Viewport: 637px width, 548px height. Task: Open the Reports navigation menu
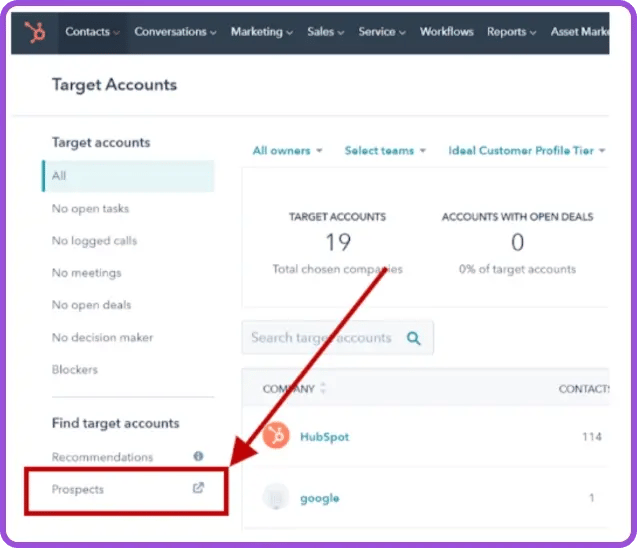tap(511, 32)
